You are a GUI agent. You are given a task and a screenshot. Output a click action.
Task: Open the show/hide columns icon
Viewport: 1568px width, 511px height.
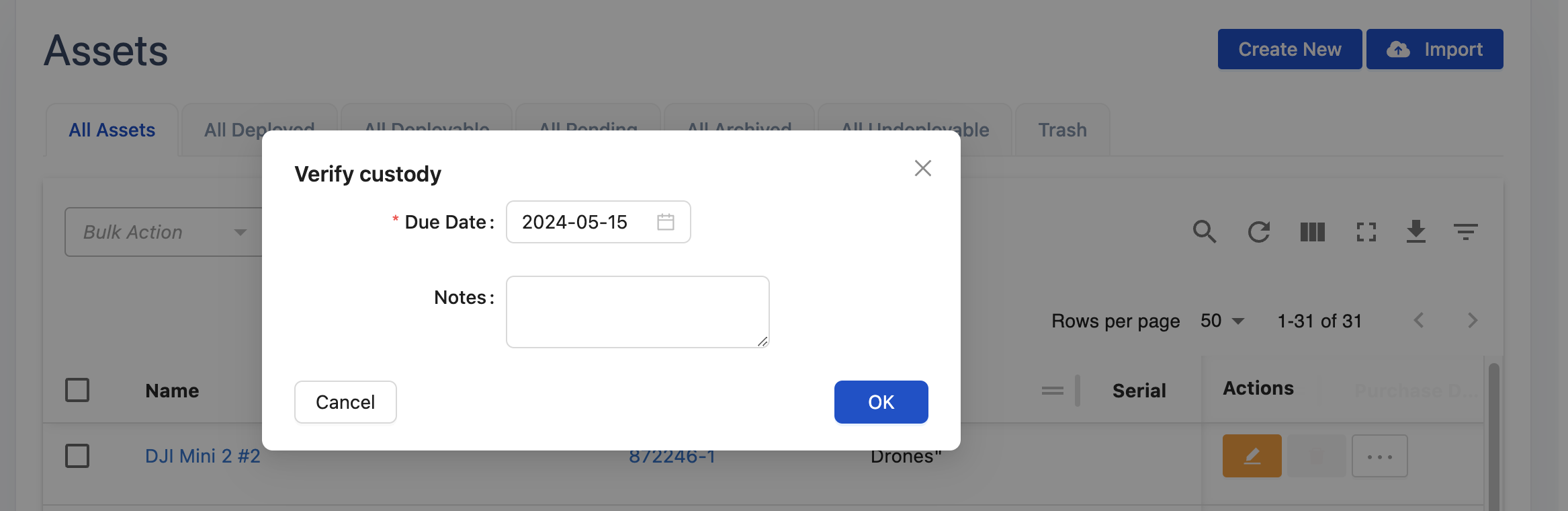coord(1312,232)
